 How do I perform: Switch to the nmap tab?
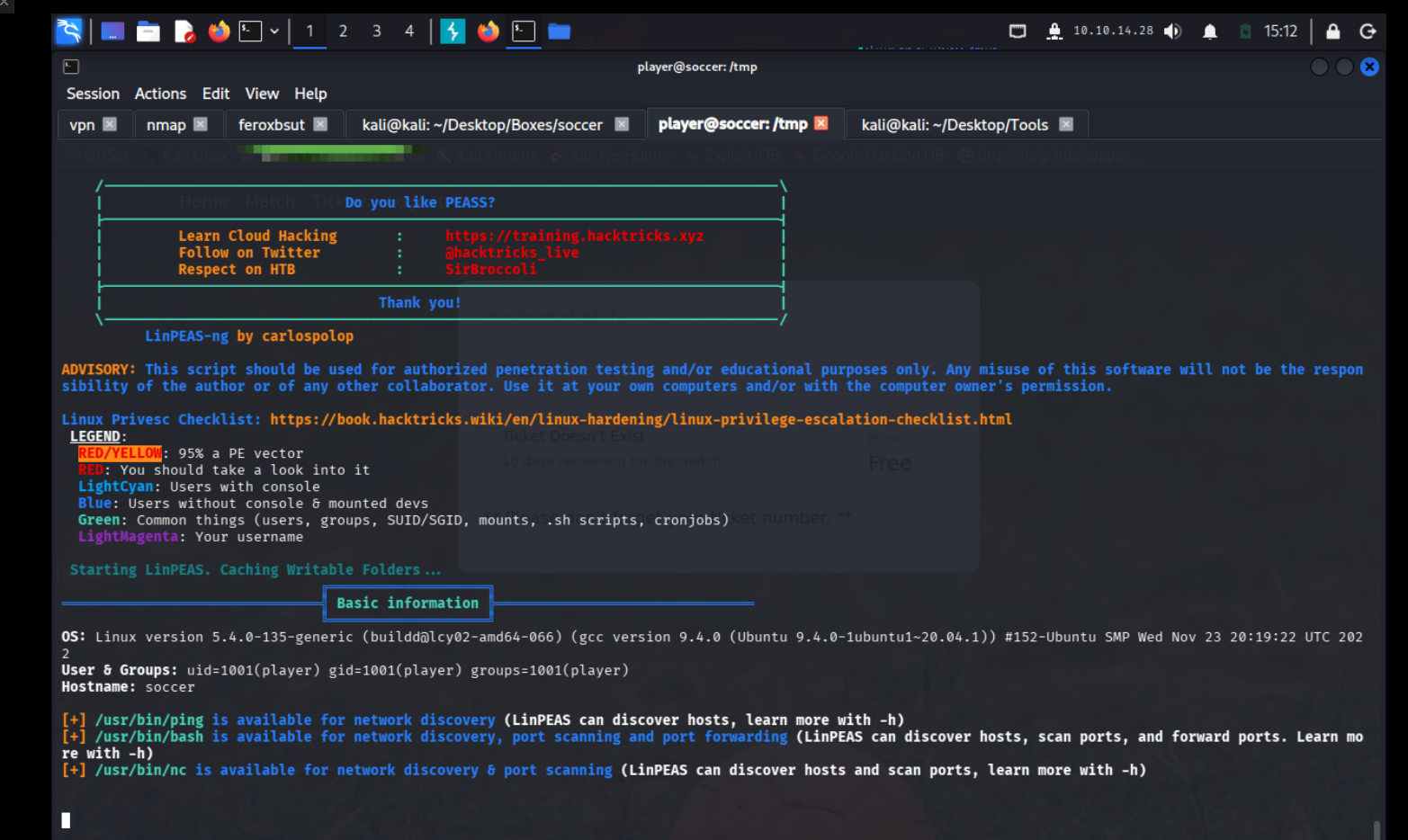pyautogui.click(x=166, y=125)
